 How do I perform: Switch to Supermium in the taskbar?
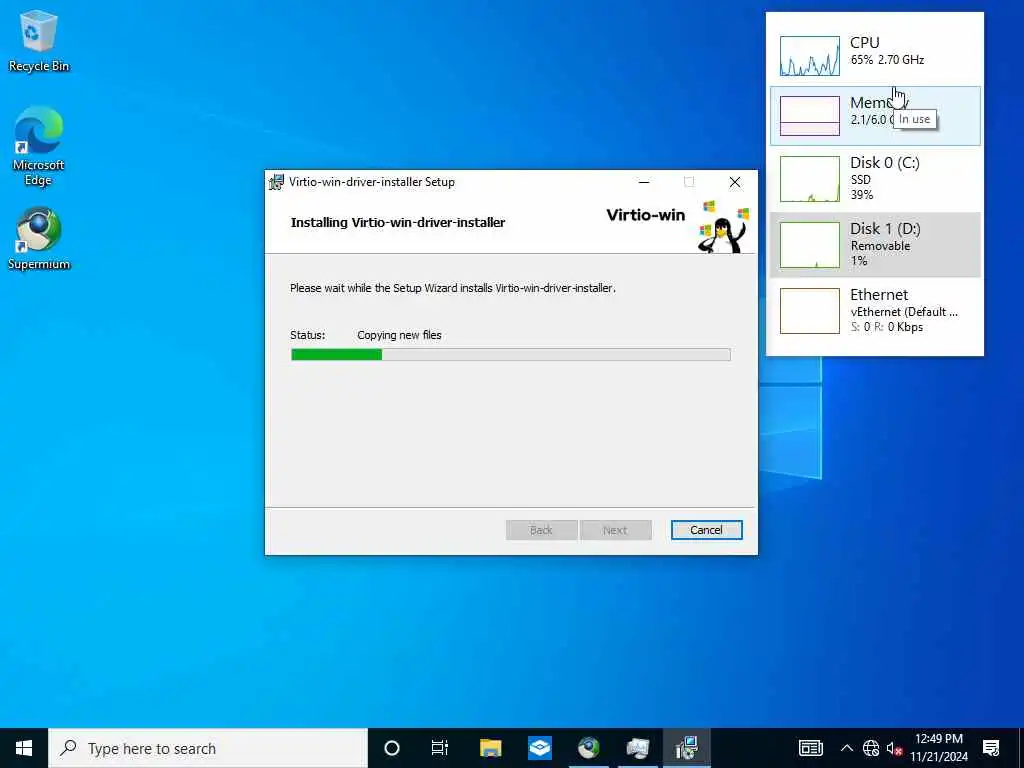tap(588, 748)
